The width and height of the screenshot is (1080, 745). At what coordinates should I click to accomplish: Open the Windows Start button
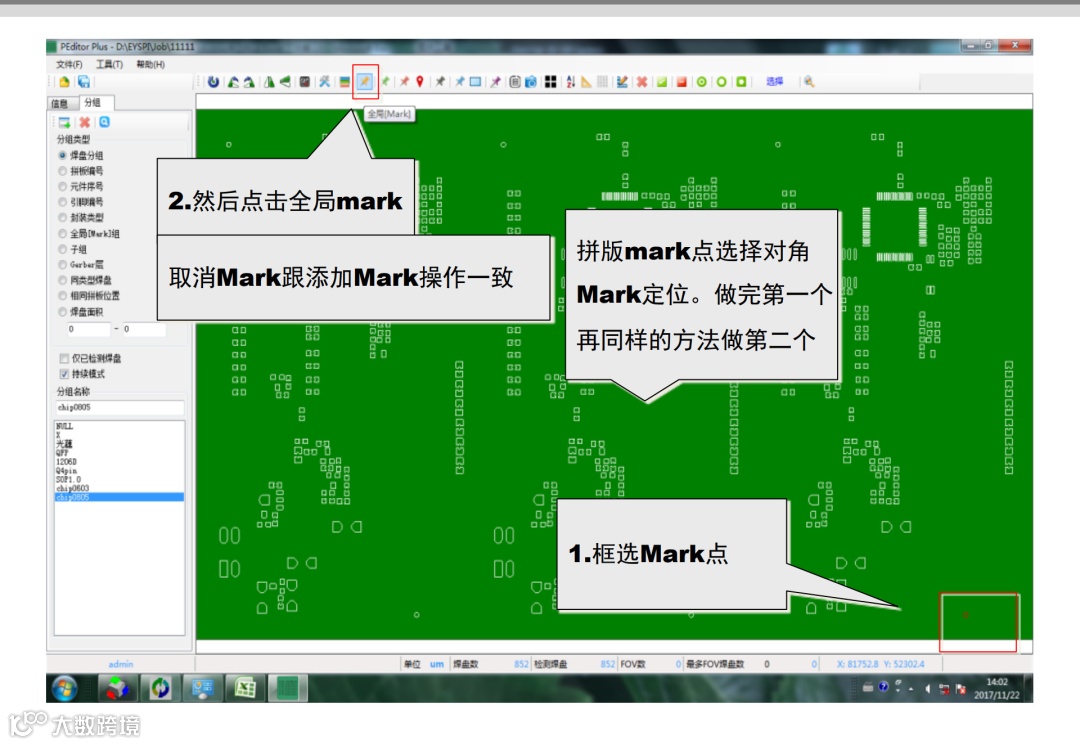click(65, 688)
